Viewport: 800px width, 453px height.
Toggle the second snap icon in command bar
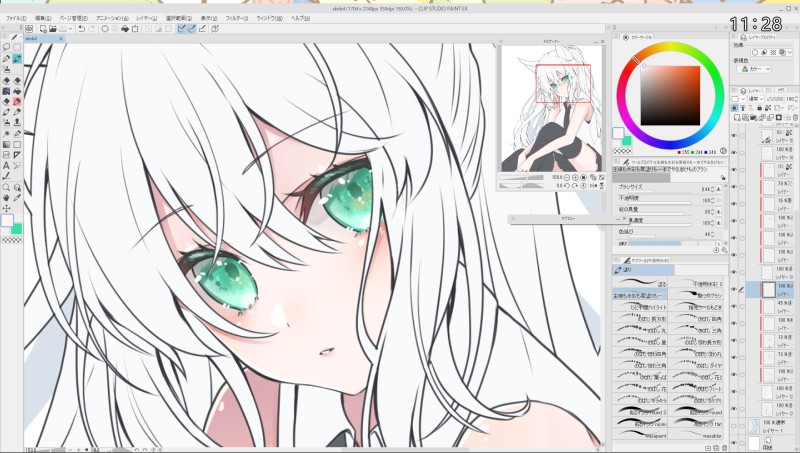[192, 29]
